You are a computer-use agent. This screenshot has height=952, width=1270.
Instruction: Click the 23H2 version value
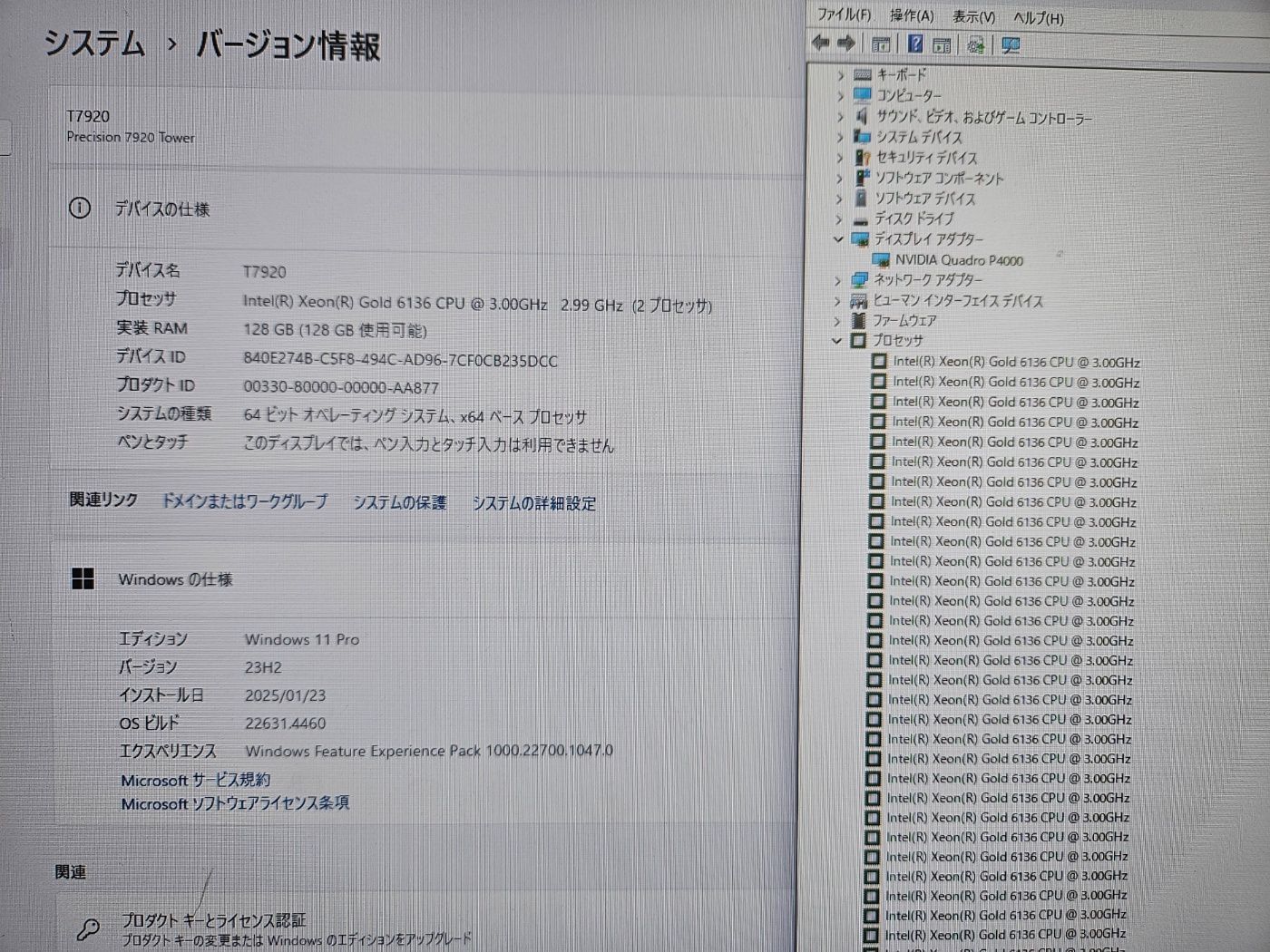coord(263,667)
